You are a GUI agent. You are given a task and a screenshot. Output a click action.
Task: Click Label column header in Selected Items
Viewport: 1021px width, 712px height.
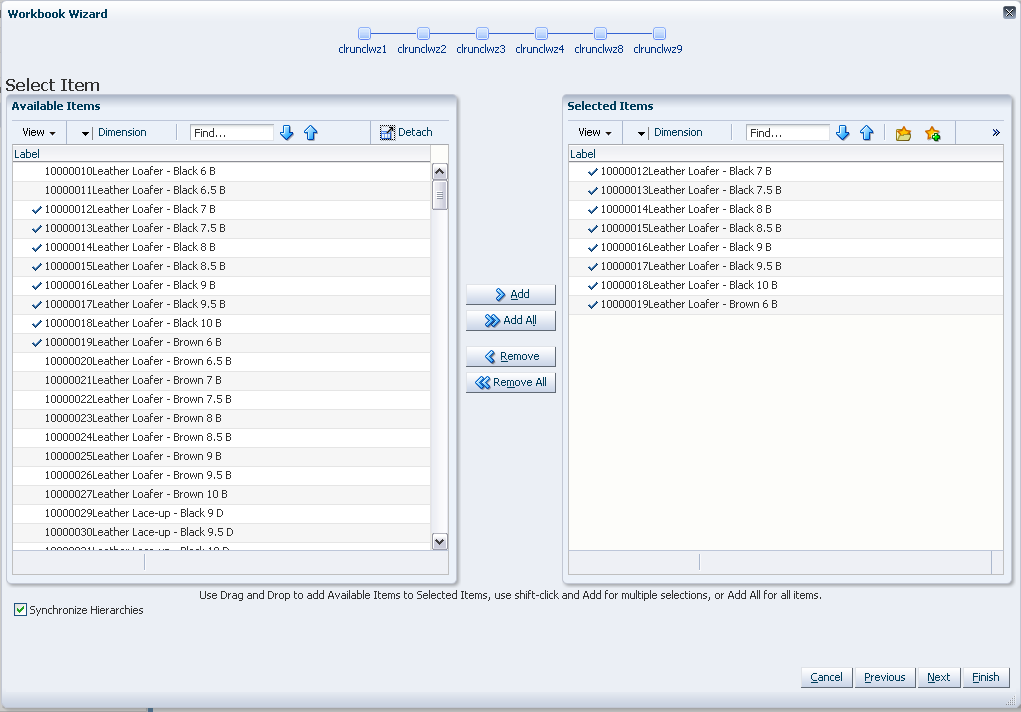point(786,154)
